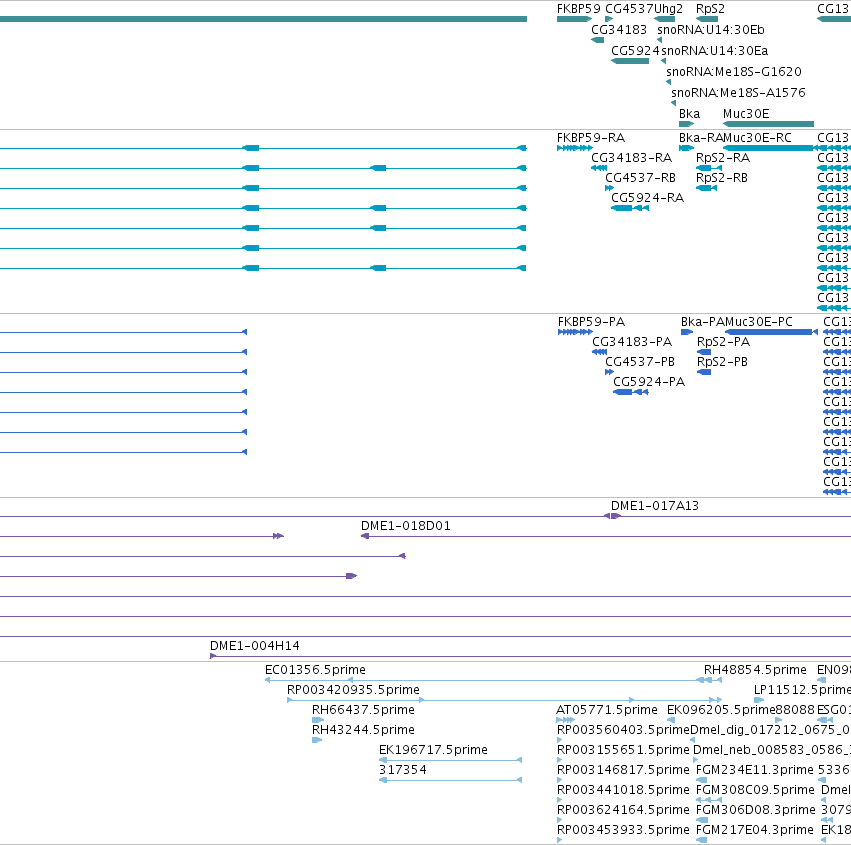851x845 pixels.
Task: Click the RP003146817.5prime EST label
Action: click(x=623, y=770)
